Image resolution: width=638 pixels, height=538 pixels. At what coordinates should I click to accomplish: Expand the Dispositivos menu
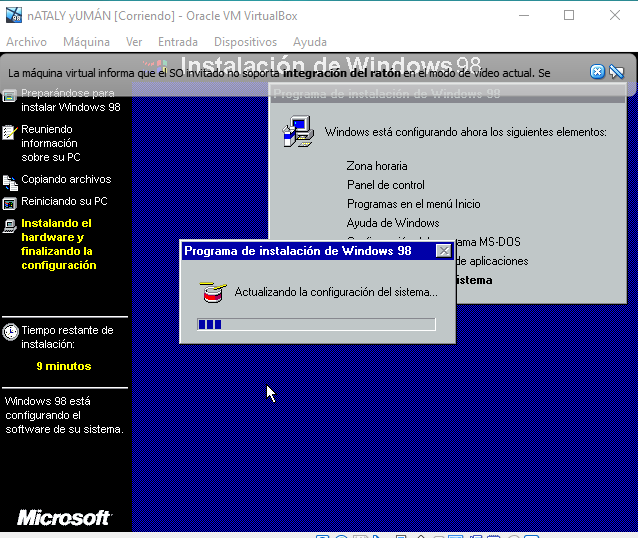coord(245,42)
